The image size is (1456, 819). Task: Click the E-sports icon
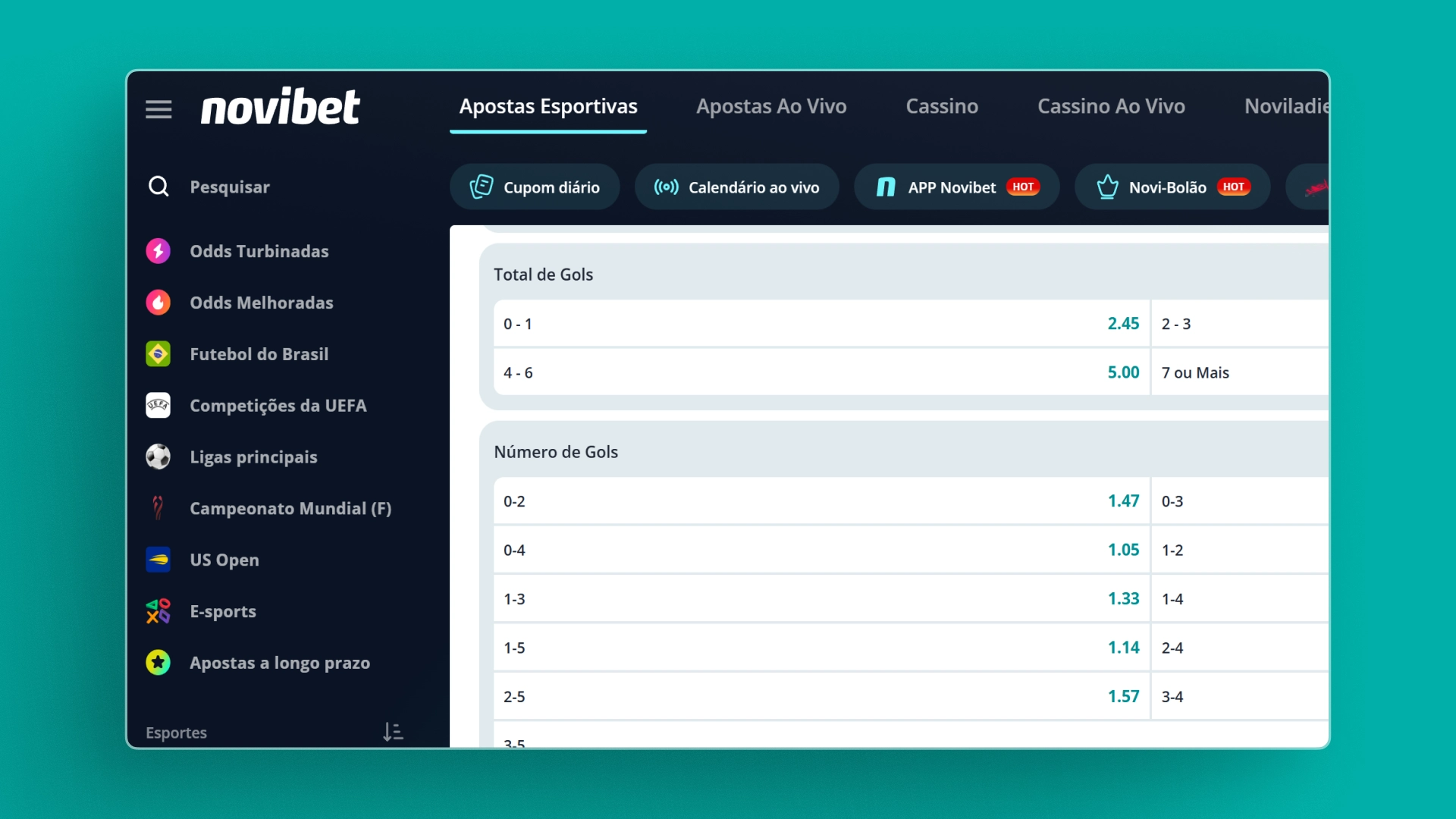click(158, 611)
